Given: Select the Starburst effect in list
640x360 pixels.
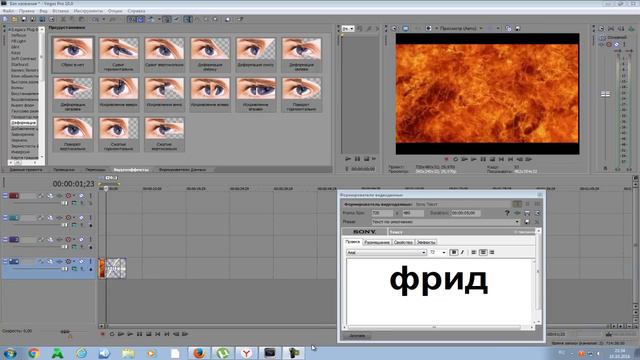Looking at the screenshot, I should click(x=20, y=64).
